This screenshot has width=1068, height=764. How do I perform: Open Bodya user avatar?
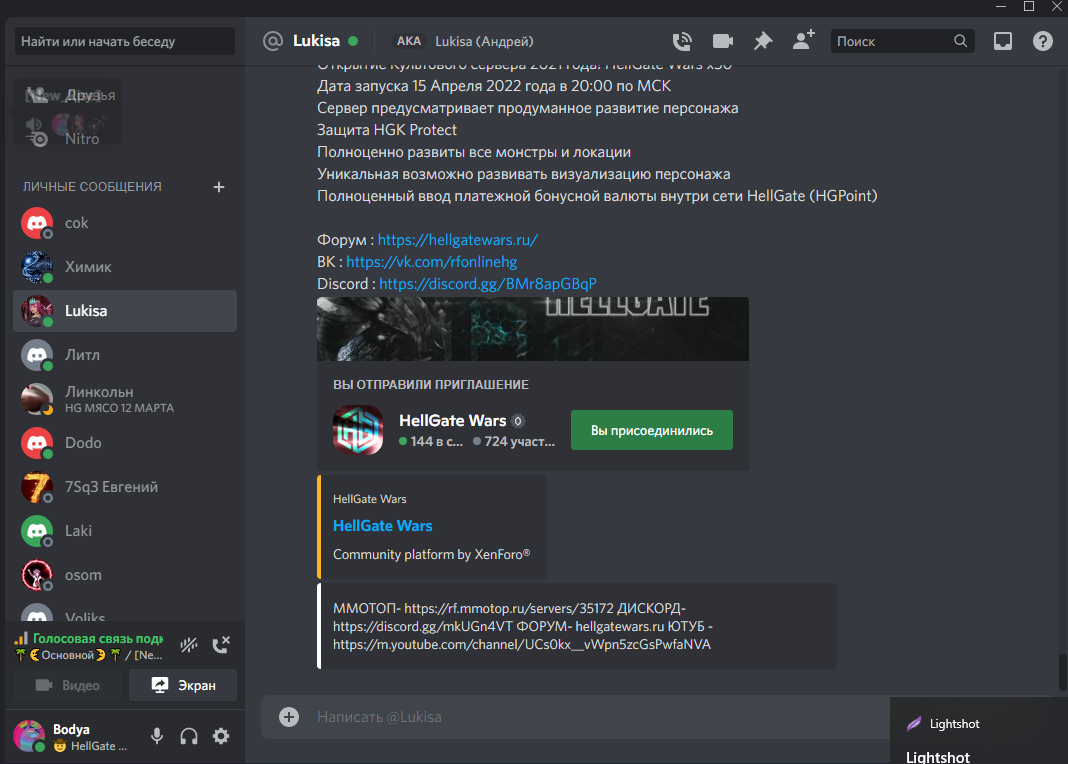pos(29,736)
